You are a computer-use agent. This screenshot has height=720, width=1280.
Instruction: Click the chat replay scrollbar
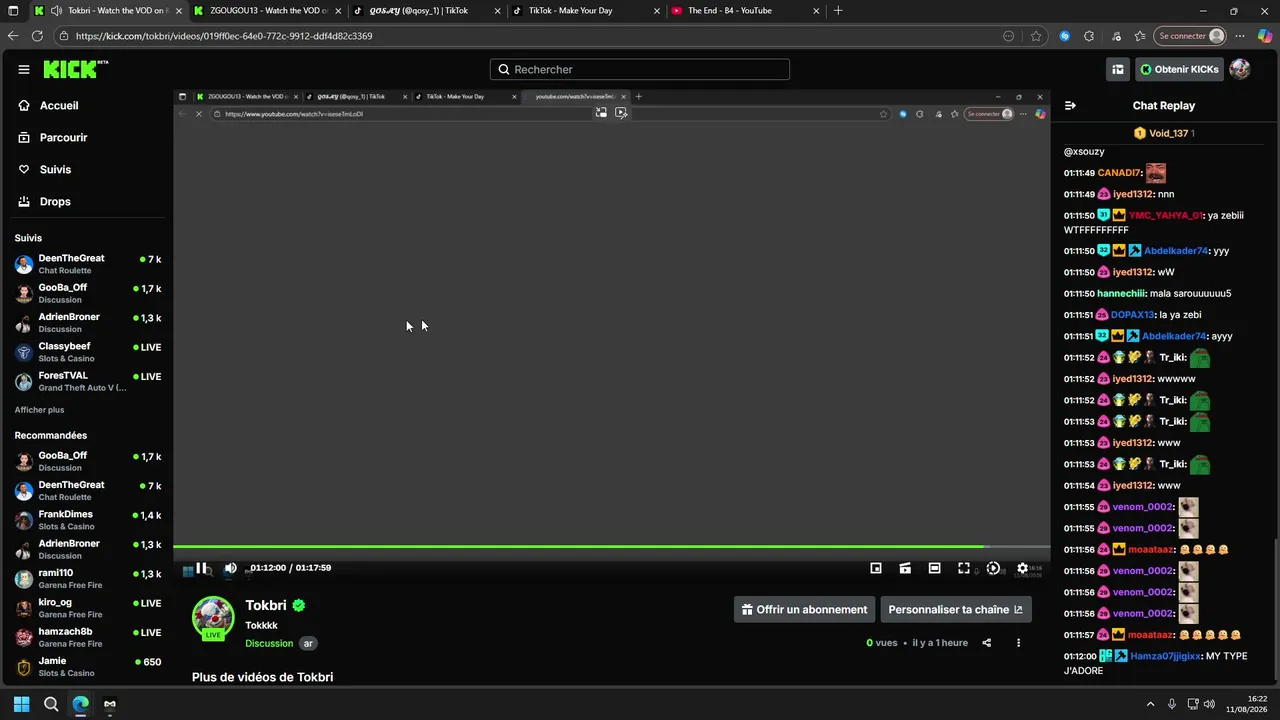click(1276, 610)
